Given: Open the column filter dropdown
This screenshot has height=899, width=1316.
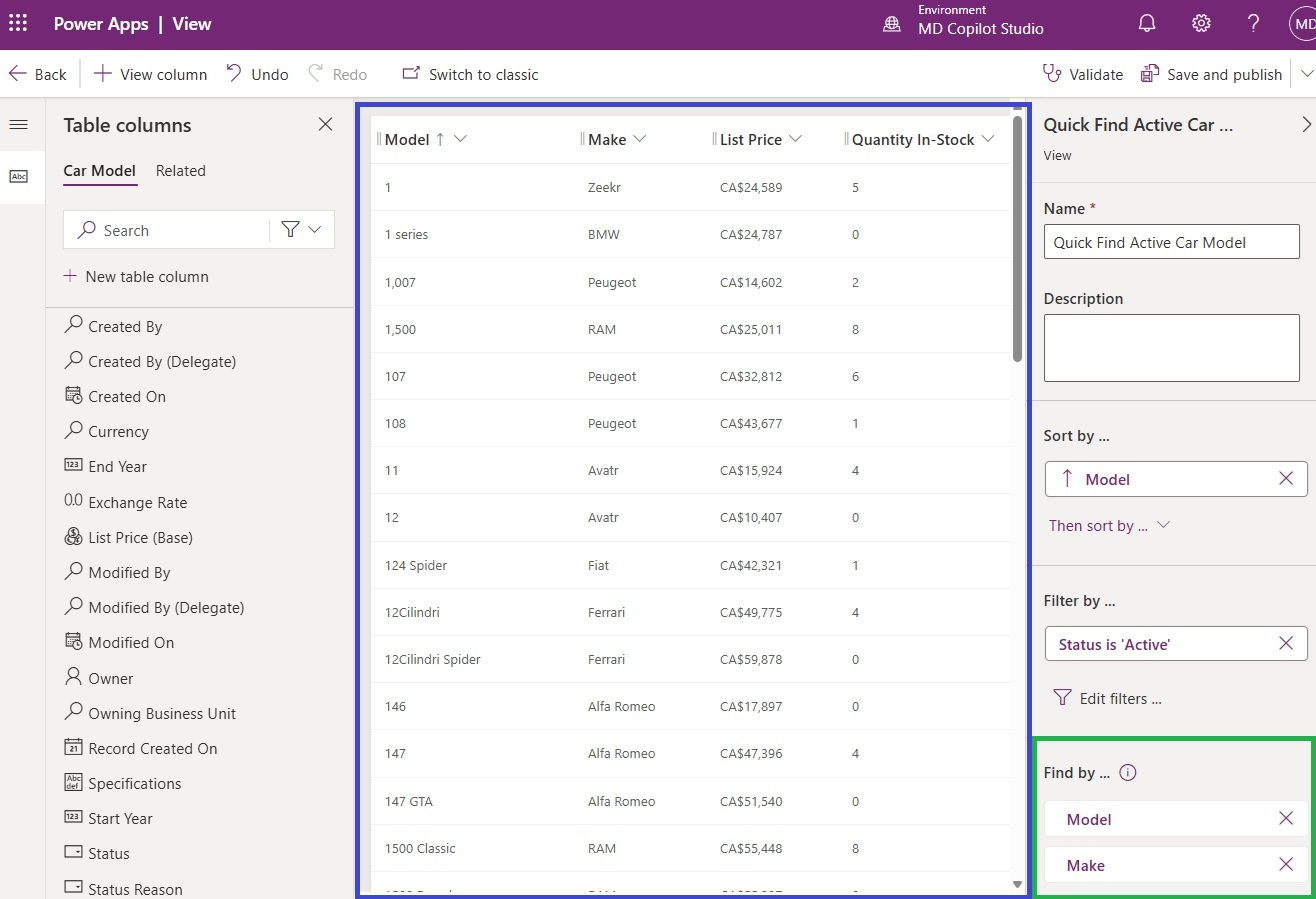Looking at the screenshot, I should [x=302, y=230].
